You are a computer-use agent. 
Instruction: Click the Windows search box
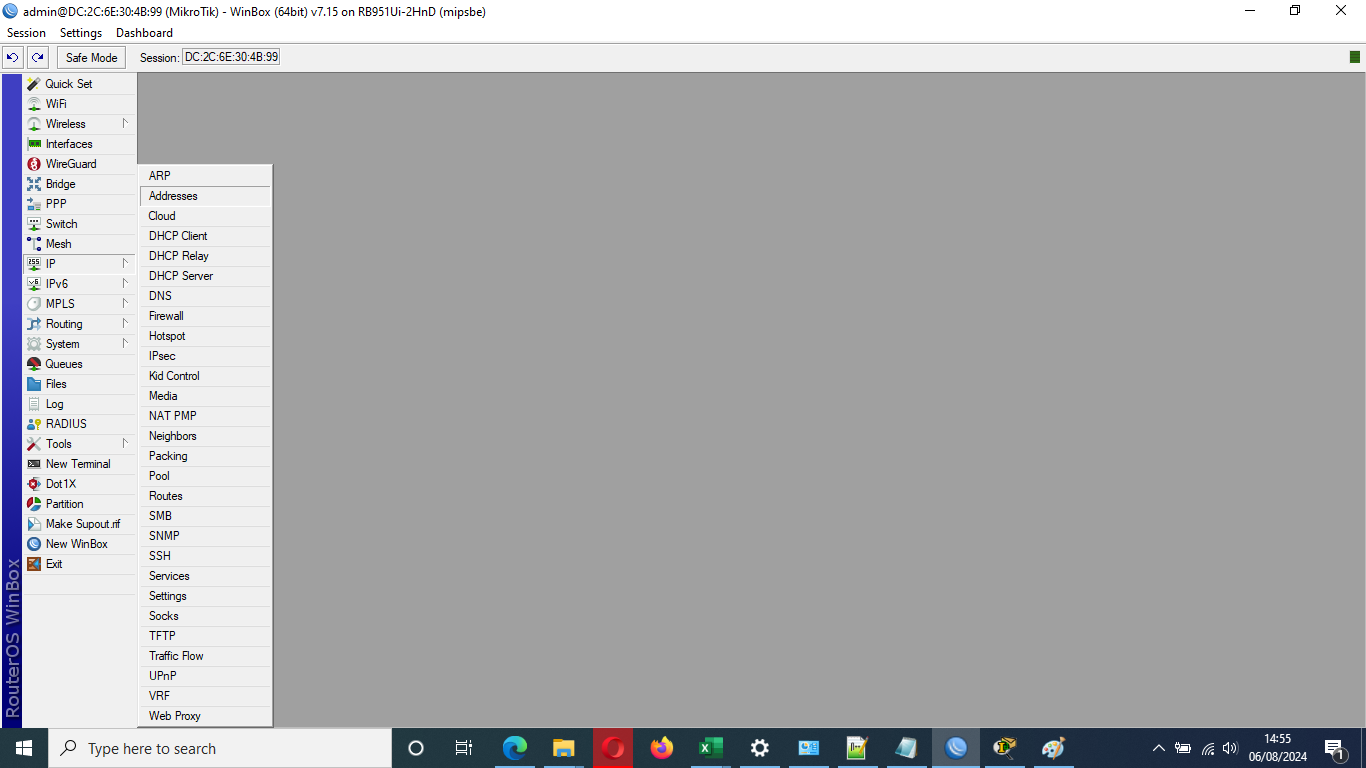click(x=219, y=748)
